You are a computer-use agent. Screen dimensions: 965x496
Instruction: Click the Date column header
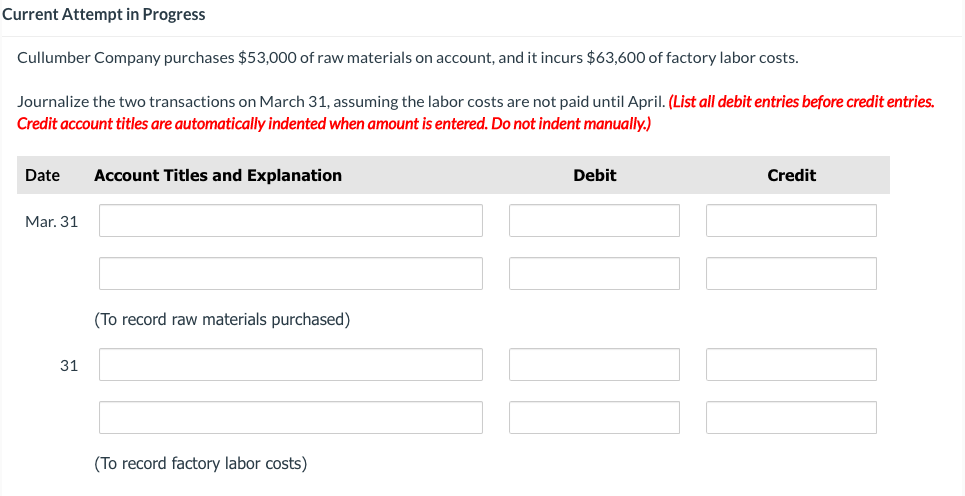[x=42, y=175]
